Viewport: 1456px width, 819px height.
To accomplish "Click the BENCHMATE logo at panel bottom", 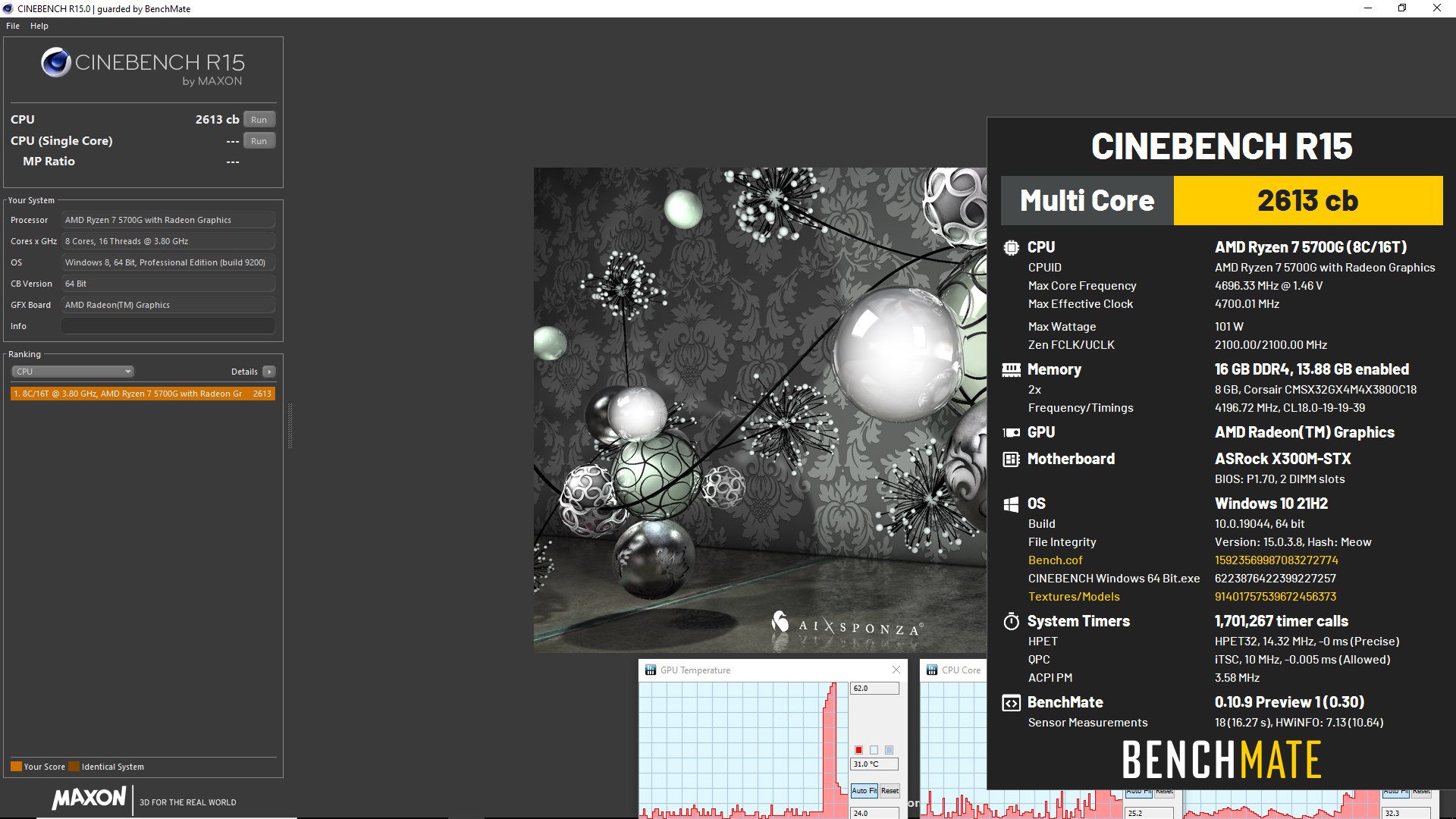I will [x=1222, y=760].
